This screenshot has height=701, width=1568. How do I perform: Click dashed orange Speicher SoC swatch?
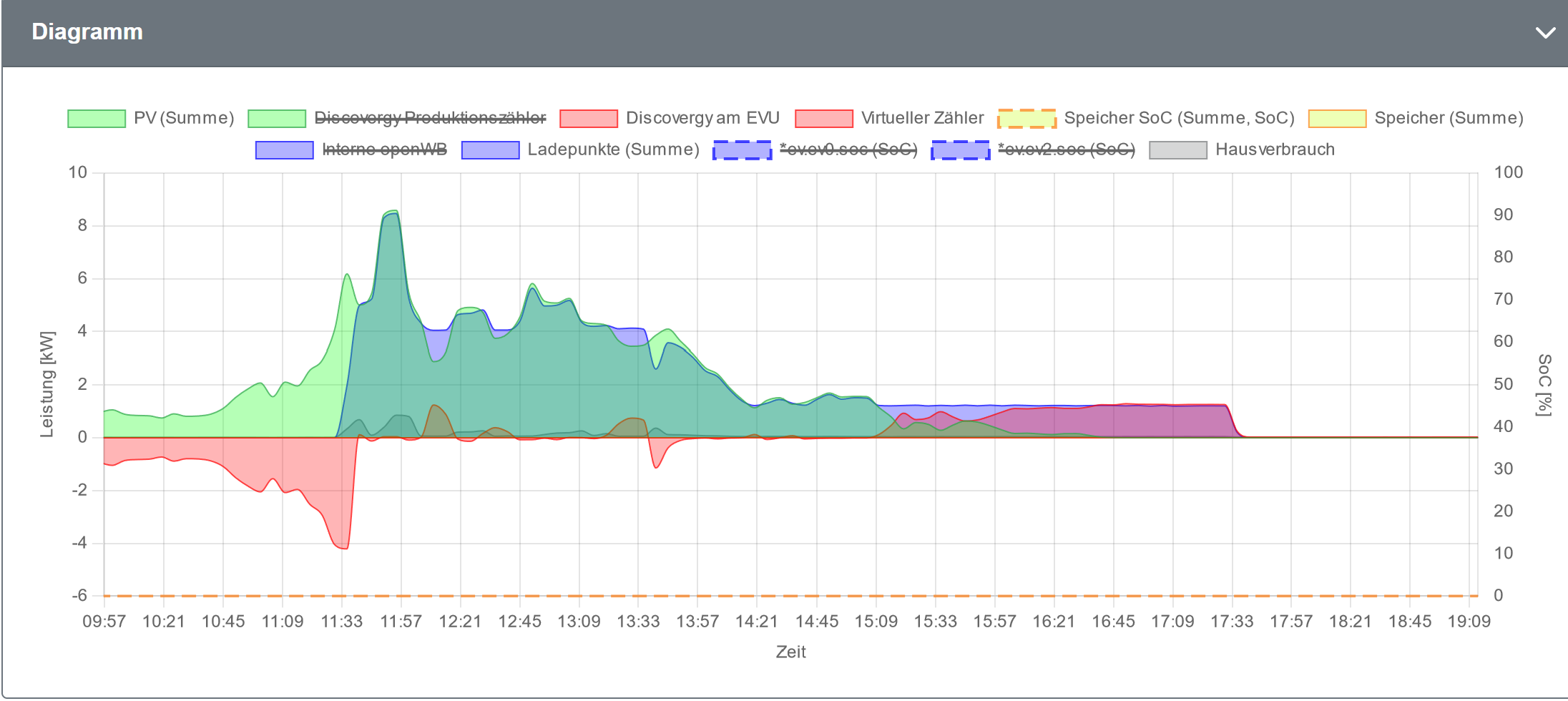(1026, 119)
